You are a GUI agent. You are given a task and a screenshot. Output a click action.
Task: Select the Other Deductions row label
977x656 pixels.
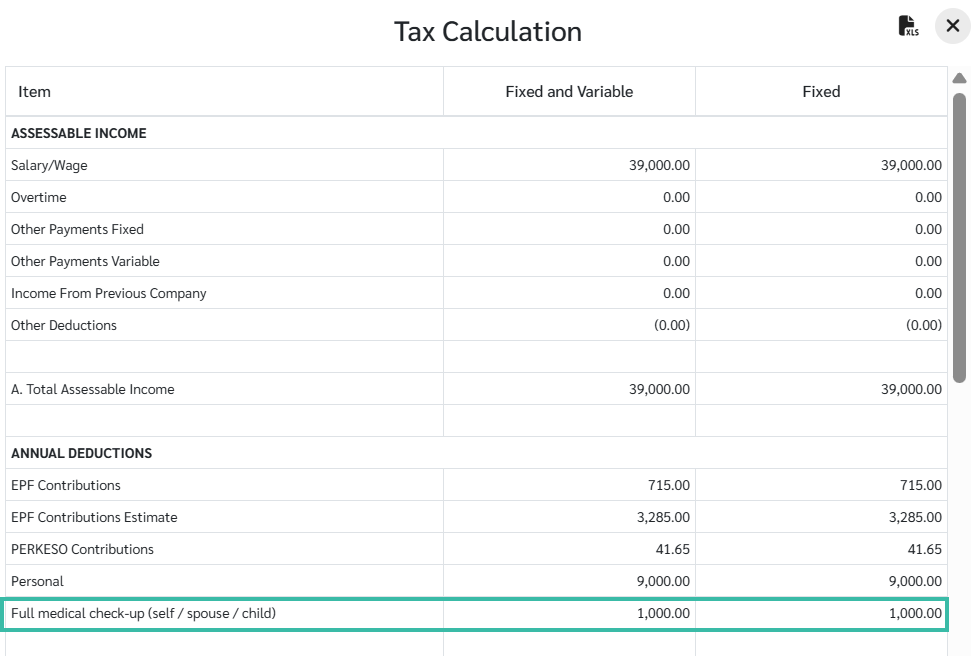(x=64, y=325)
